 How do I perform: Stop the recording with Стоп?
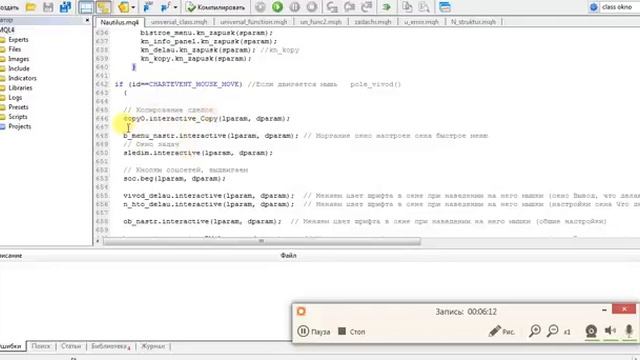[x=351, y=331]
